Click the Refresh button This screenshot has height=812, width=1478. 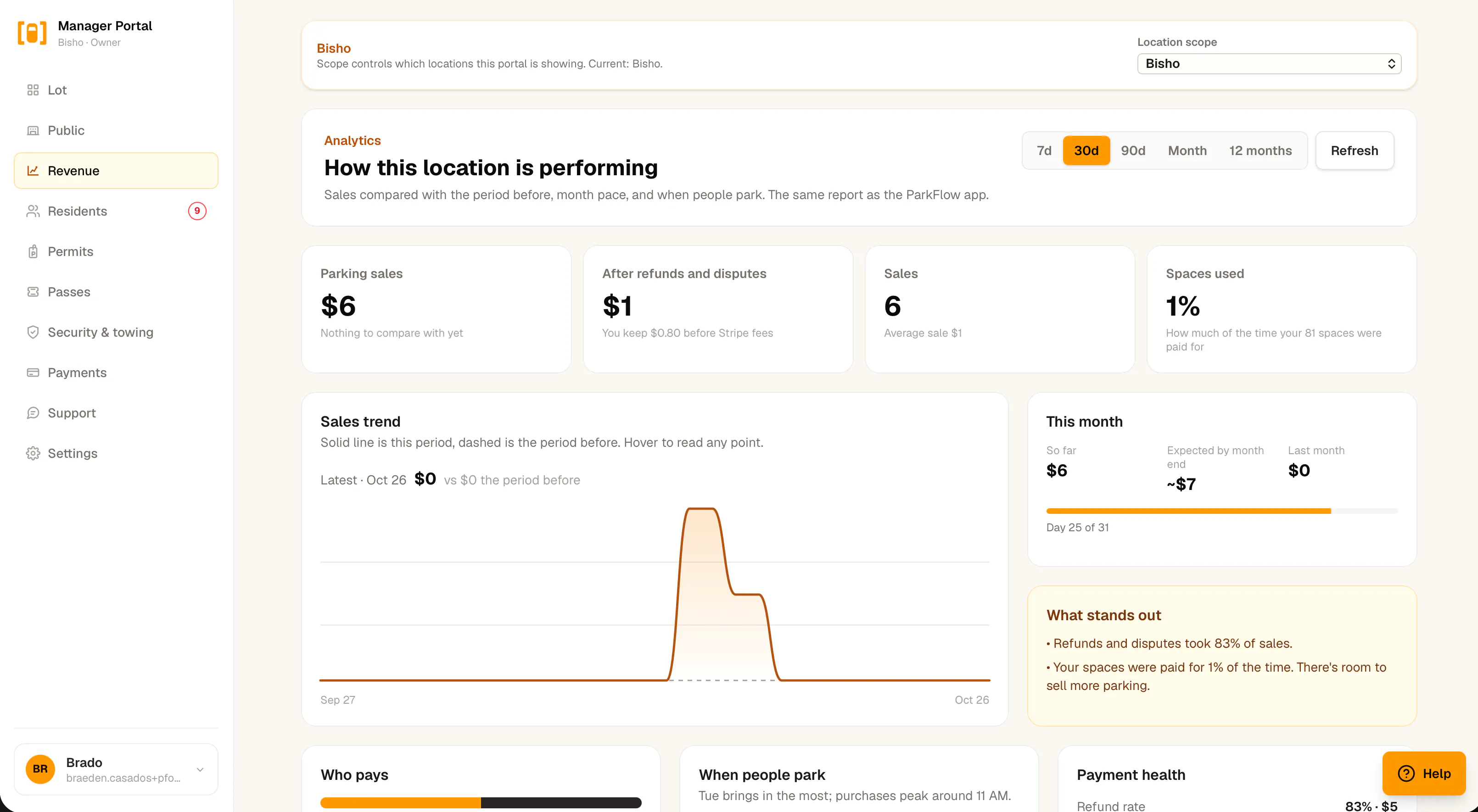(x=1354, y=150)
